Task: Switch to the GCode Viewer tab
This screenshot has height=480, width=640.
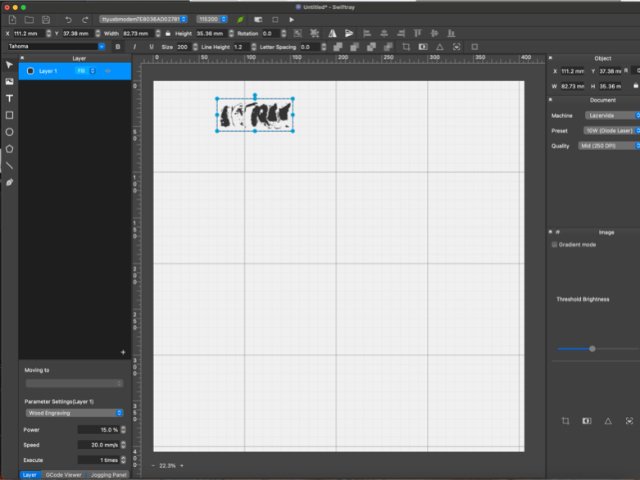Action: point(61,474)
